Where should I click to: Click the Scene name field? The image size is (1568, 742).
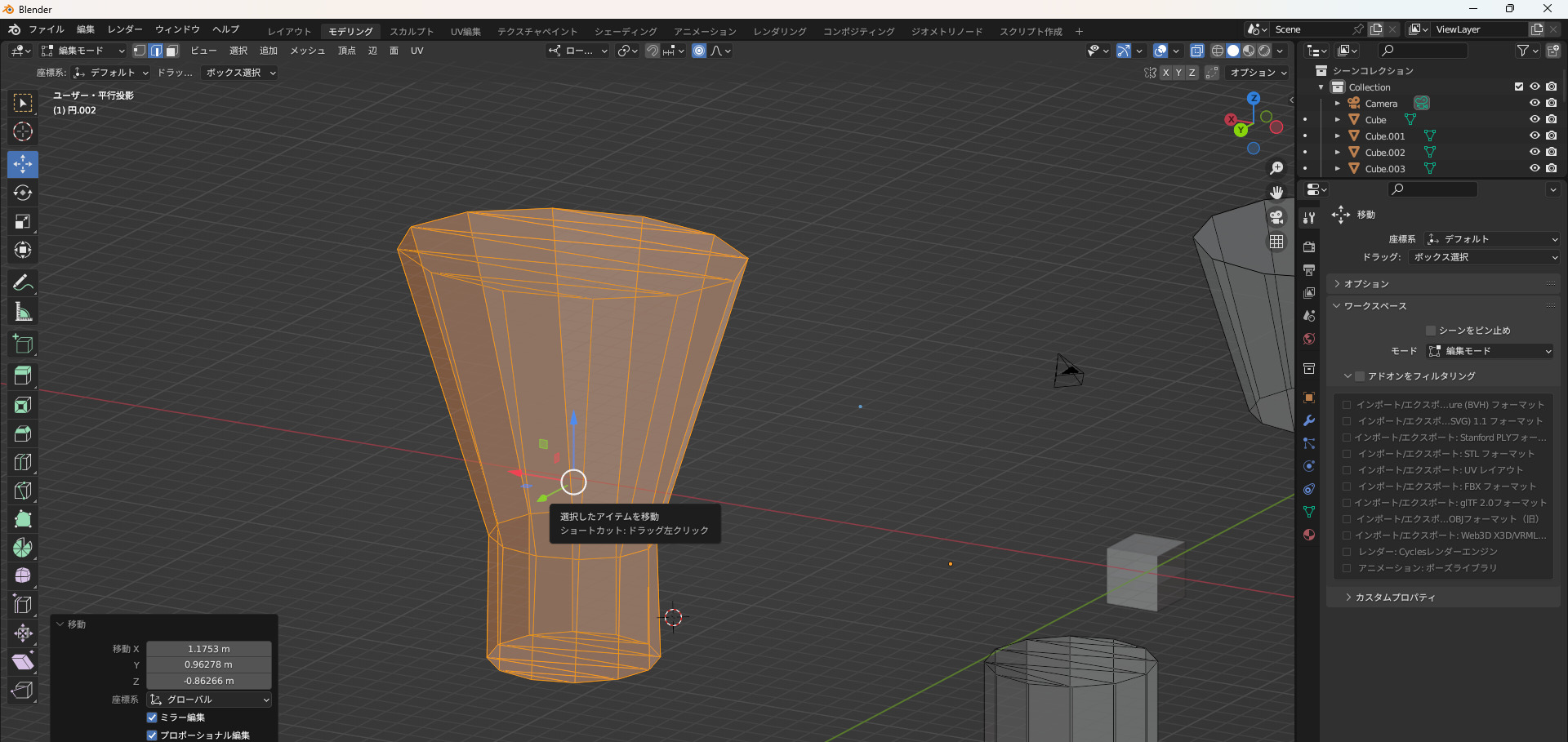tap(1311, 29)
